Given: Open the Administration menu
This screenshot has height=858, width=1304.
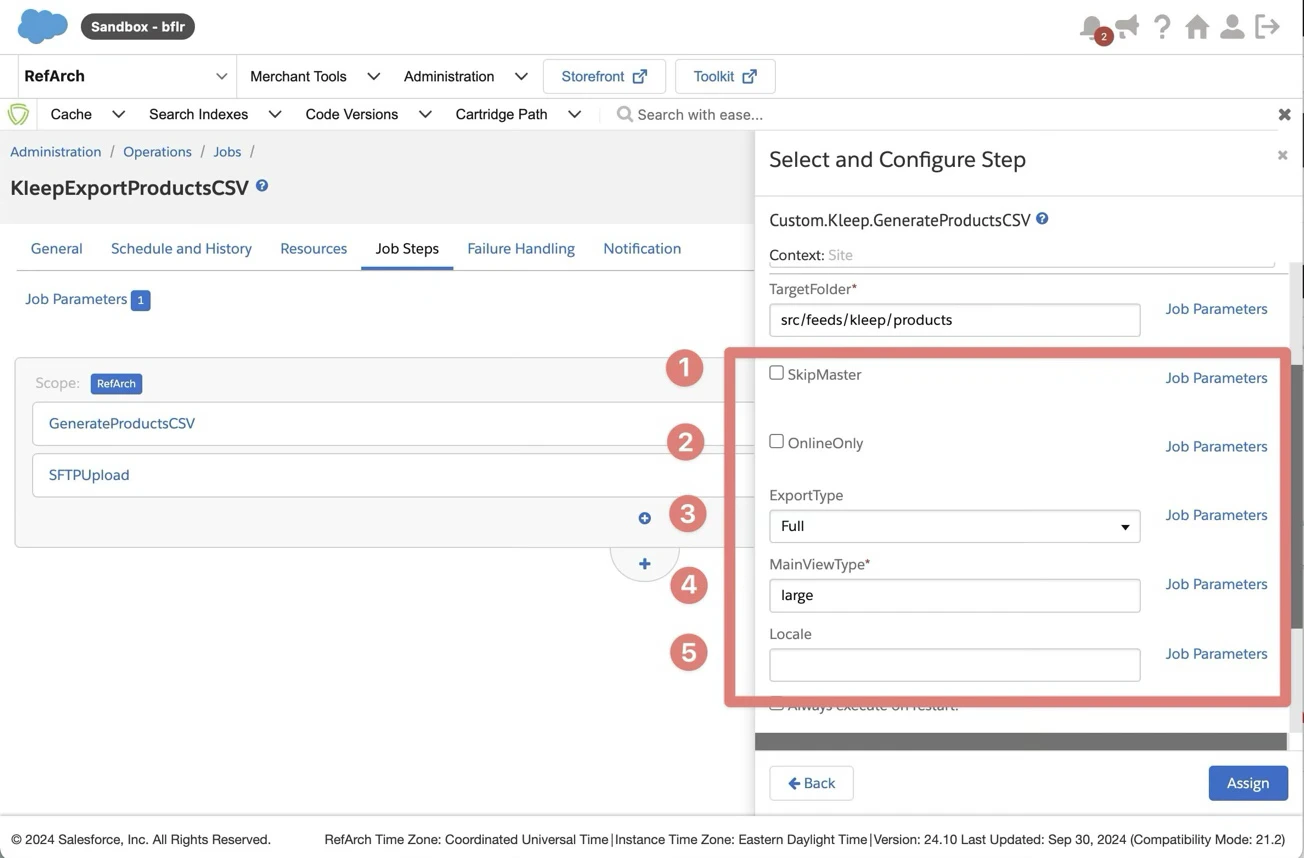Looking at the screenshot, I should pyautogui.click(x=465, y=76).
